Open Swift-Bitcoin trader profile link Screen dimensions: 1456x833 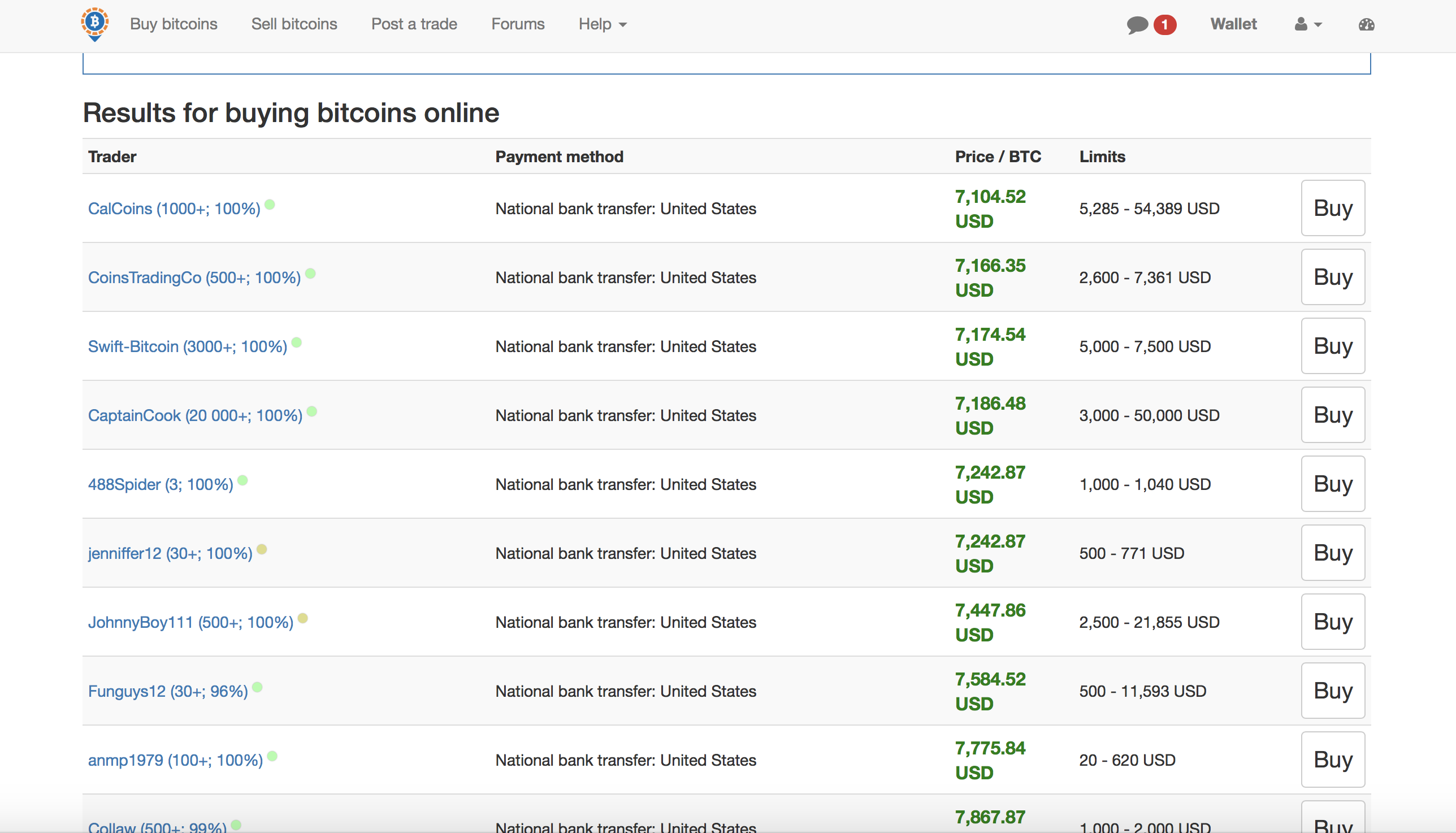tap(187, 346)
